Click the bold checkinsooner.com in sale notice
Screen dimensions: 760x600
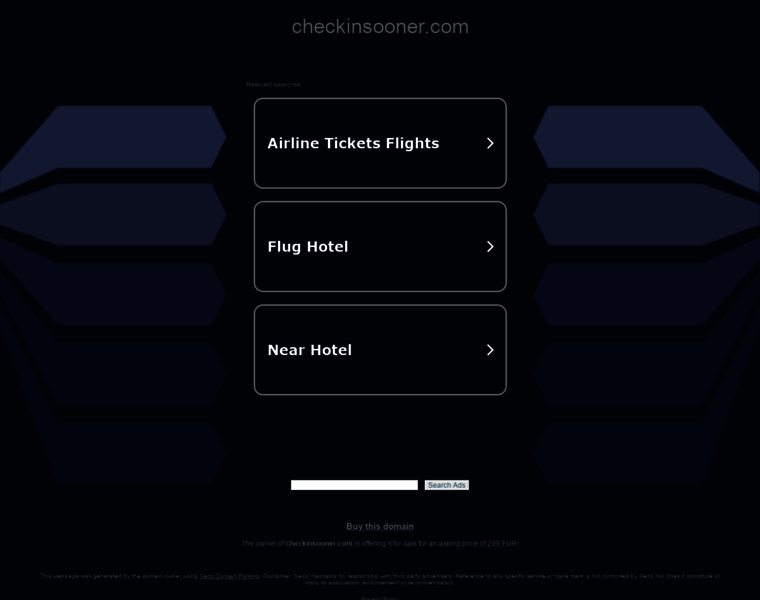319,543
